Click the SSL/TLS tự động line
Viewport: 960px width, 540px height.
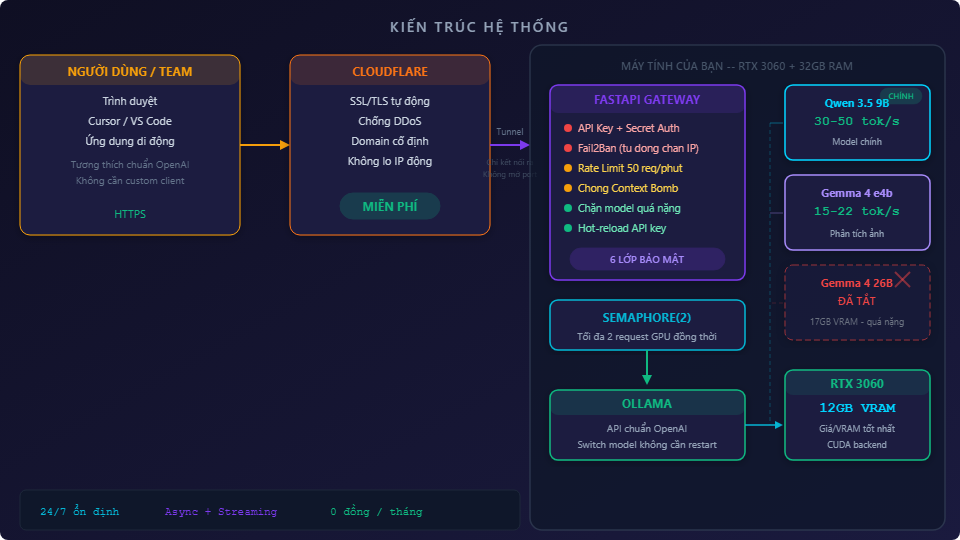pos(390,101)
